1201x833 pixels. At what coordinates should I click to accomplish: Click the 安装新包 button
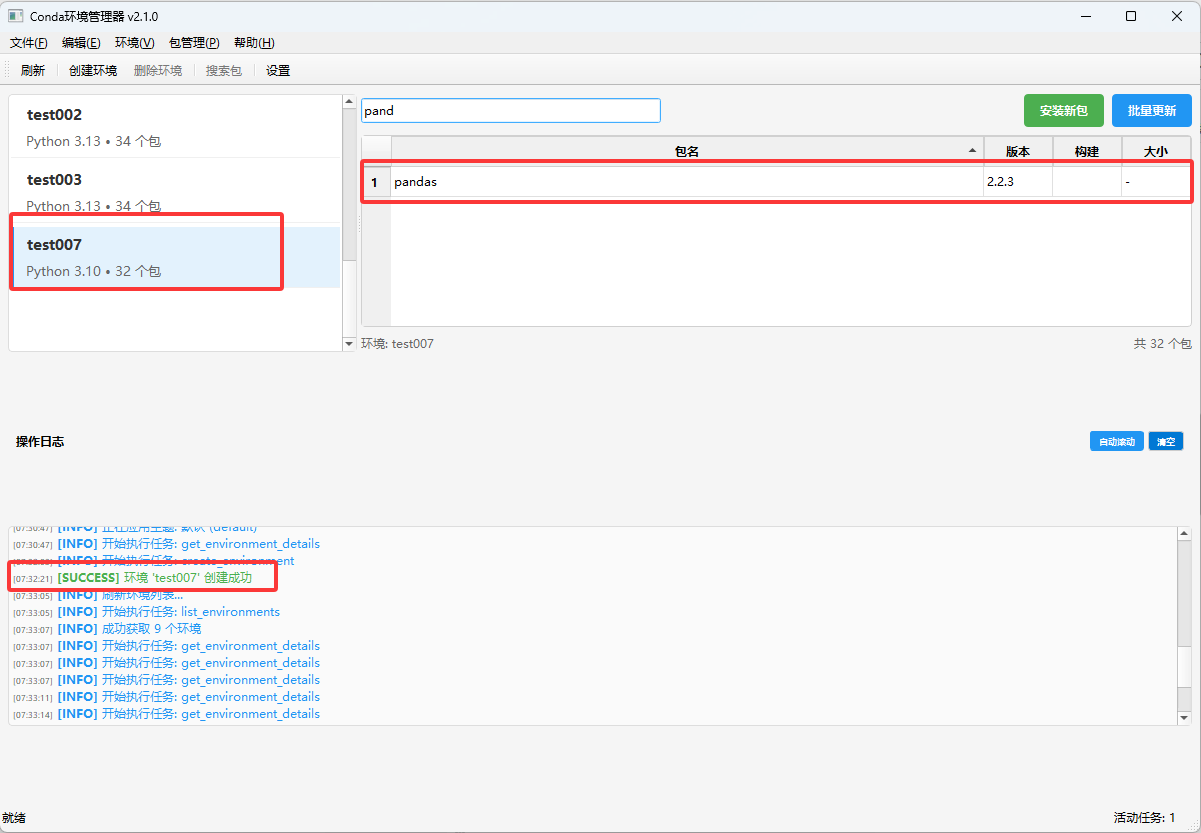point(1063,111)
